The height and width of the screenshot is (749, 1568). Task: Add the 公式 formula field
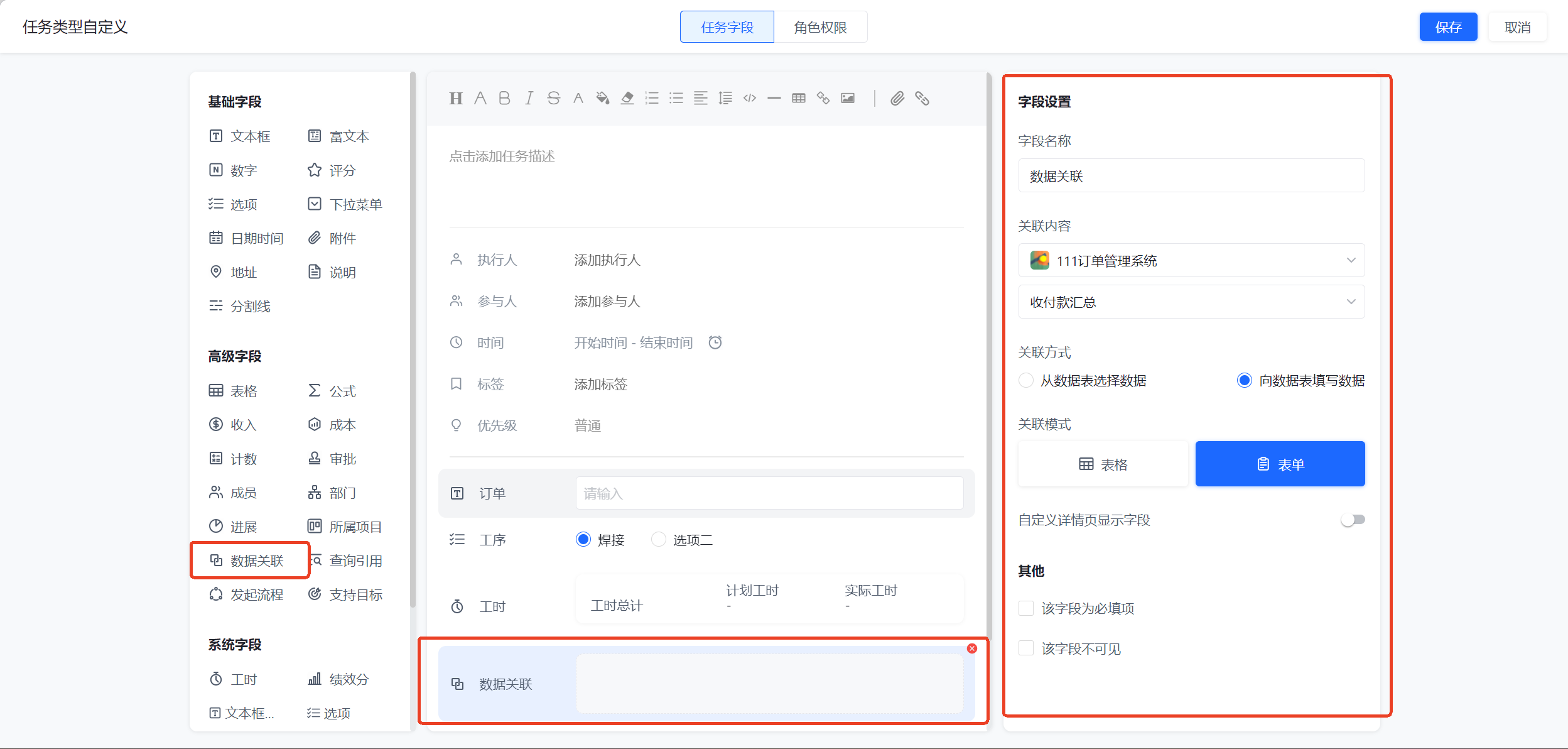click(x=332, y=391)
